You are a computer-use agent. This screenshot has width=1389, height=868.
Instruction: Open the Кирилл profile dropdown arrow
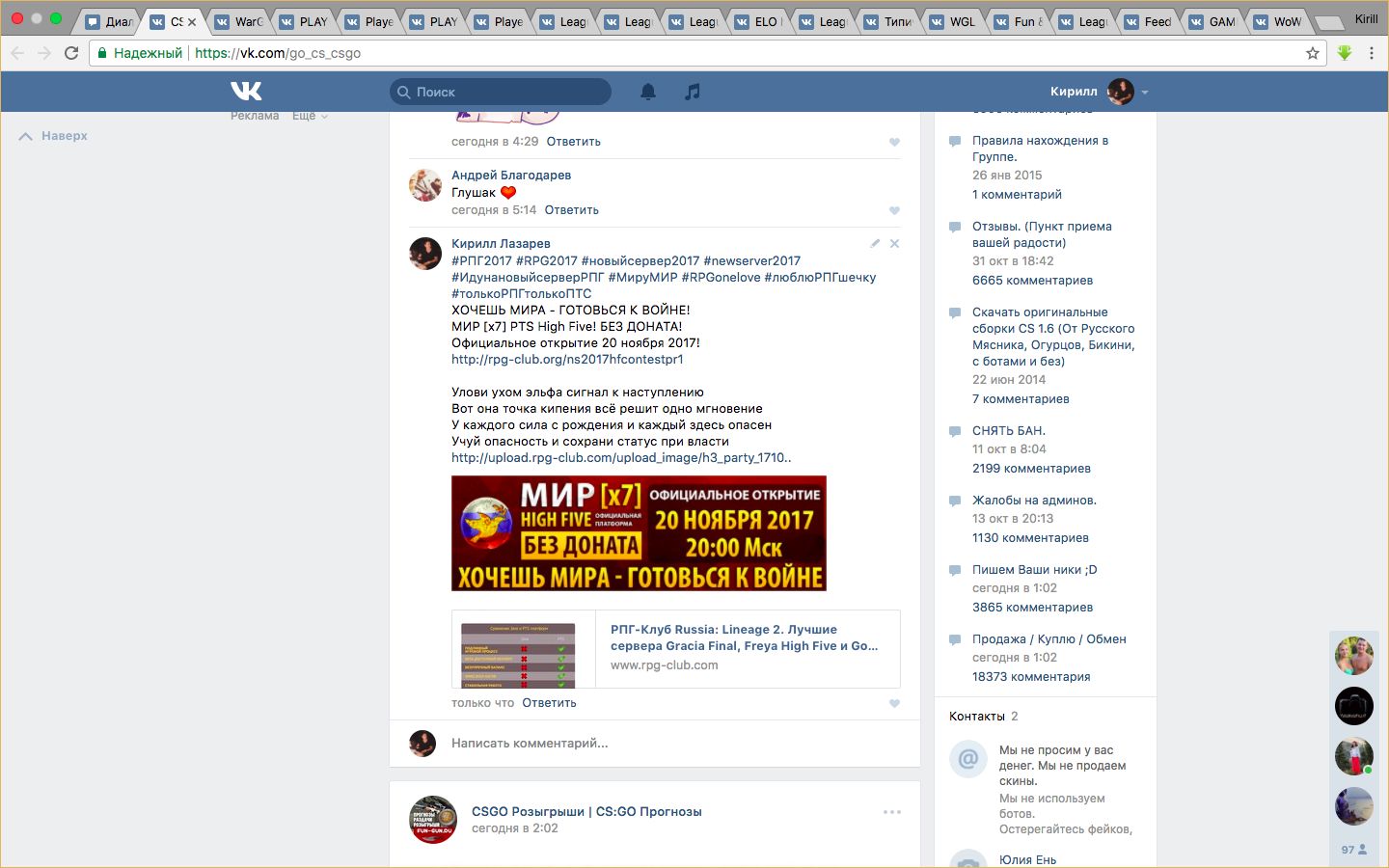tap(1145, 93)
